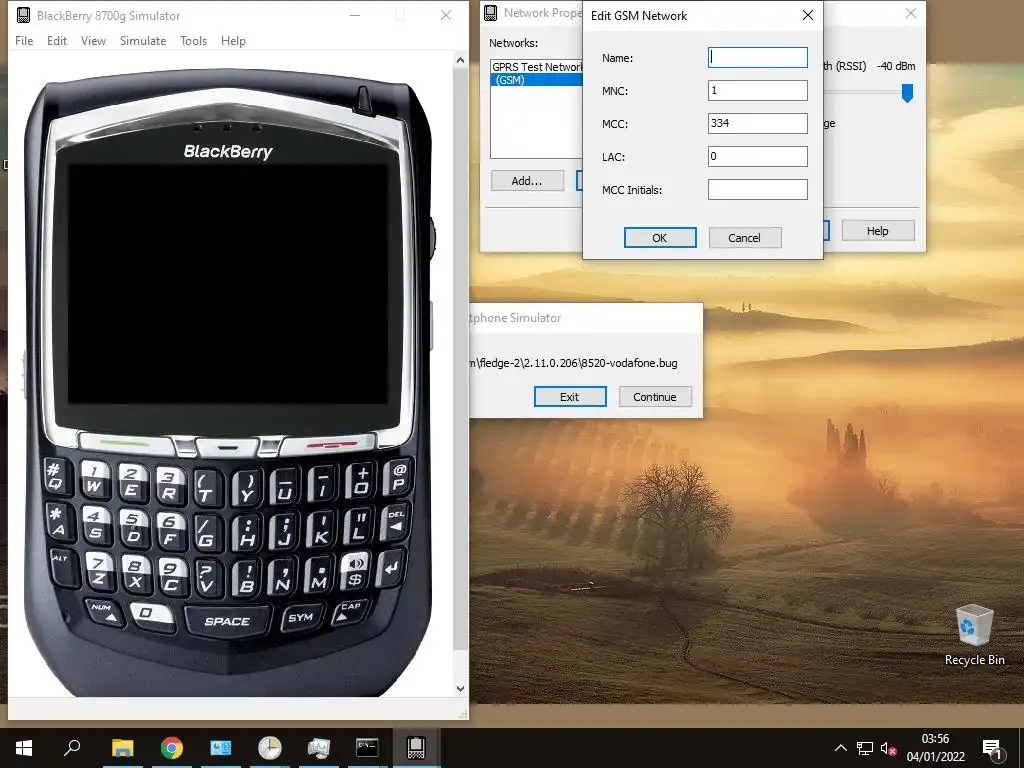Show hidden system tray icons
Viewport: 1024px width, 768px height.
click(x=840, y=748)
